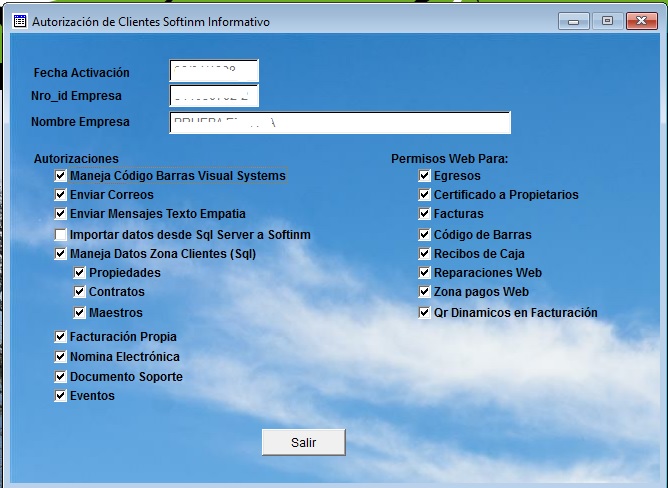The height and width of the screenshot is (488, 668).
Task: Toggle Recibos de Caja checkbox
Action: coord(424,254)
